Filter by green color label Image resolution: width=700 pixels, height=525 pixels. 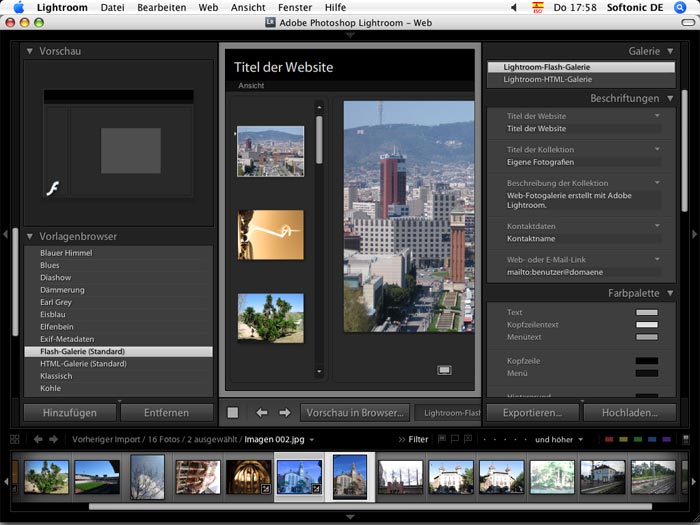coord(638,440)
